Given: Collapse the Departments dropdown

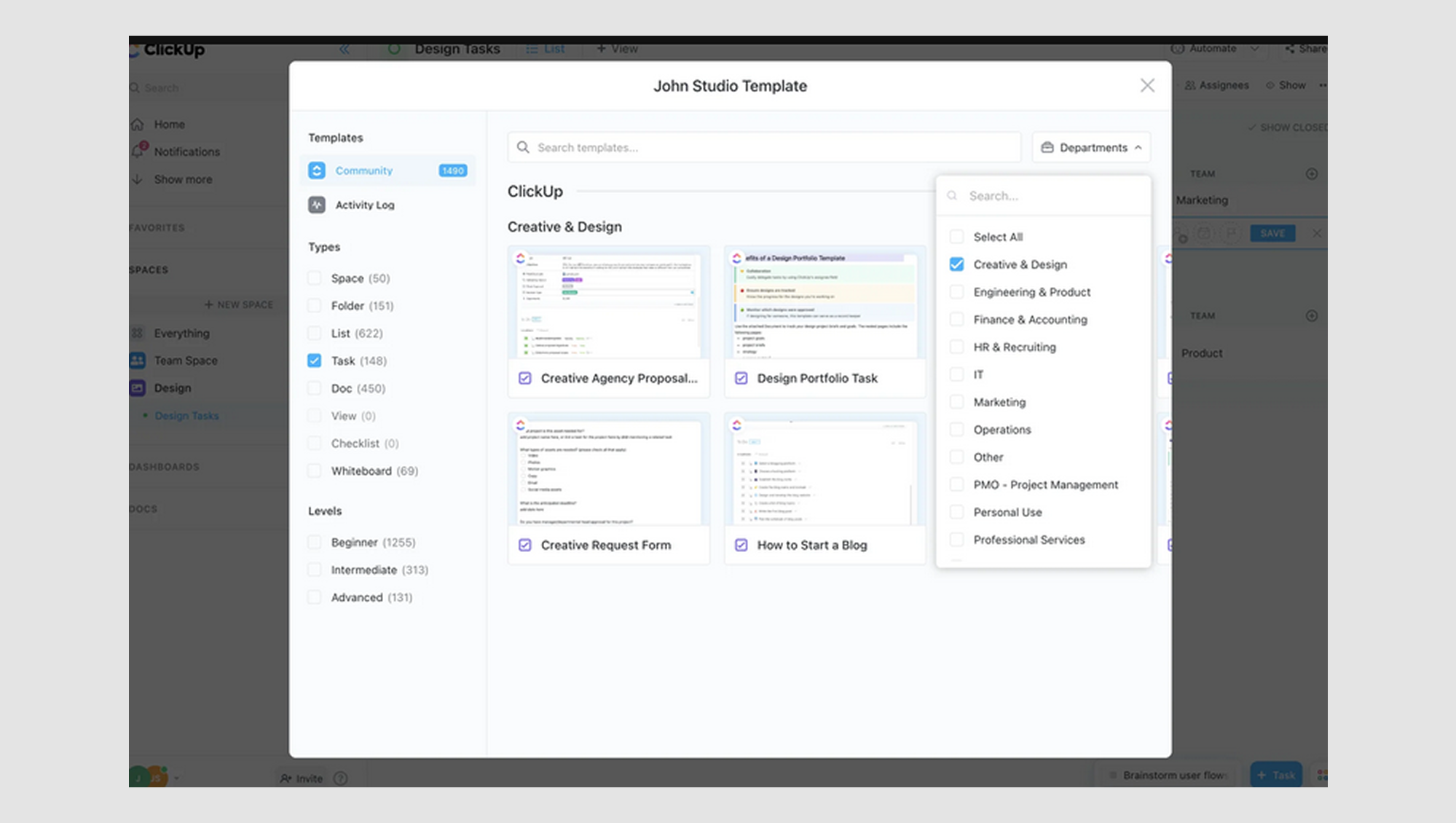Looking at the screenshot, I should 1091,147.
